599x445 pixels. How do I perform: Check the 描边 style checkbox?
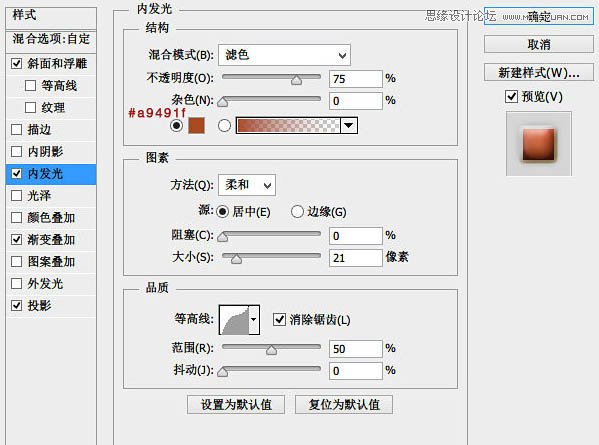click(x=16, y=129)
